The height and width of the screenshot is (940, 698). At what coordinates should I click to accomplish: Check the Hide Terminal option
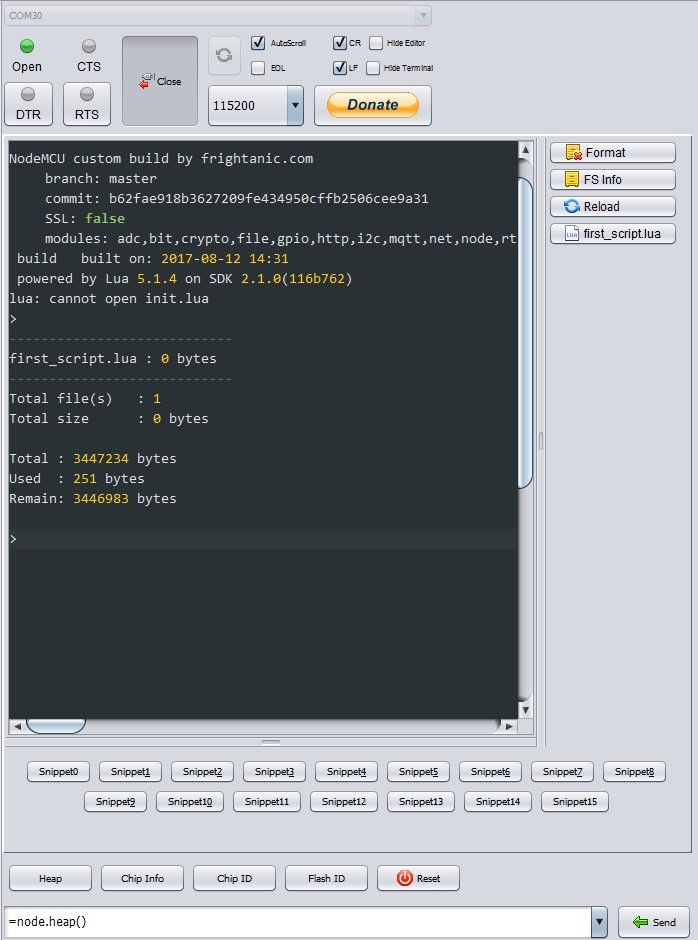(x=373, y=68)
